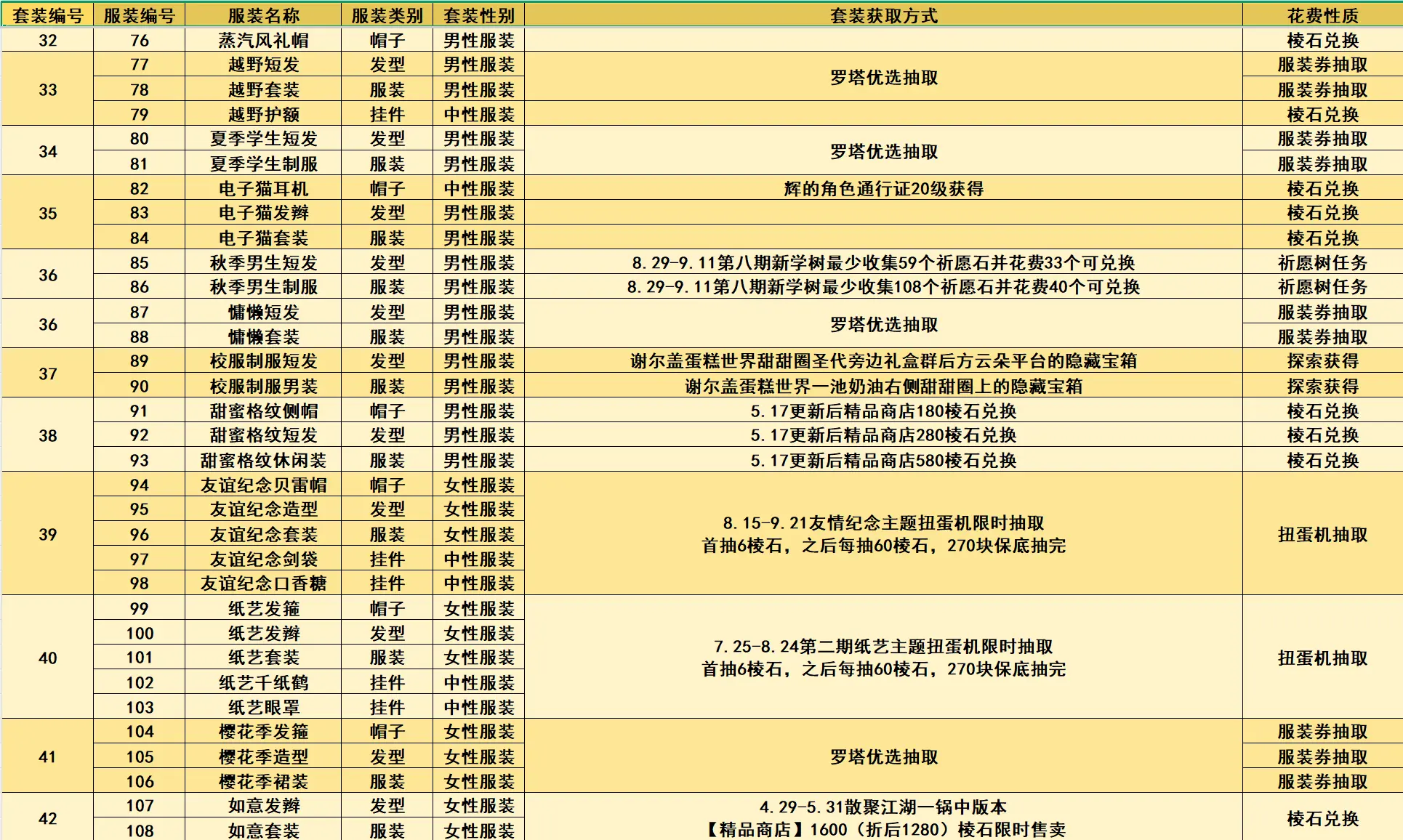The height and width of the screenshot is (840, 1403).
Task: Select the 友谊纪念口香糖 cell
Action: click(263, 583)
